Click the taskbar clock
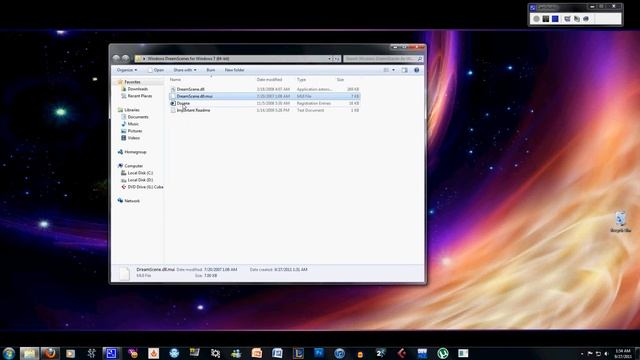This screenshot has height=360, width=640. click(623, 353)
